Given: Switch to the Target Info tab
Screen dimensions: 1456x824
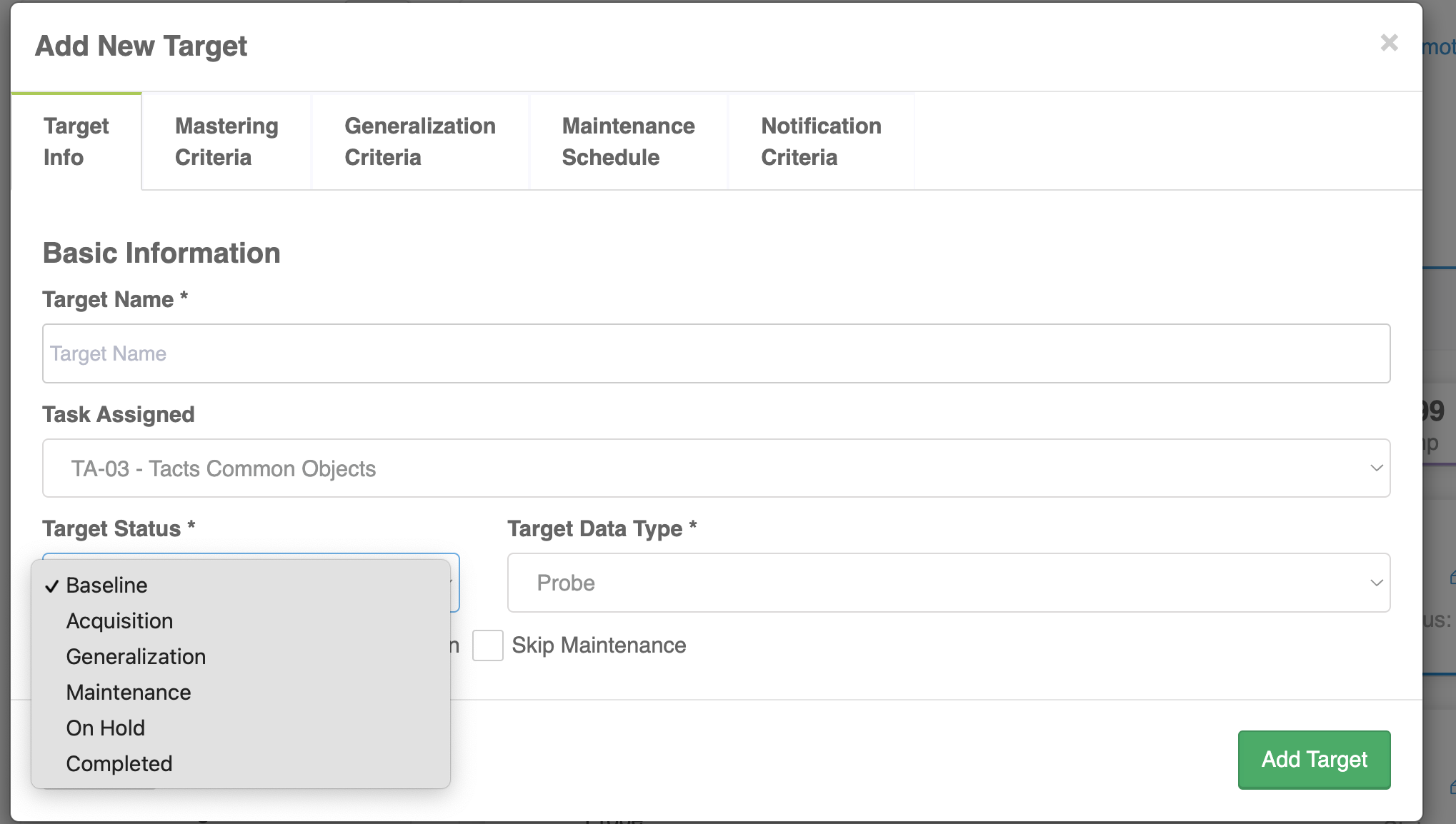Looking at the screenshot, I should click(x=76, y=141).
